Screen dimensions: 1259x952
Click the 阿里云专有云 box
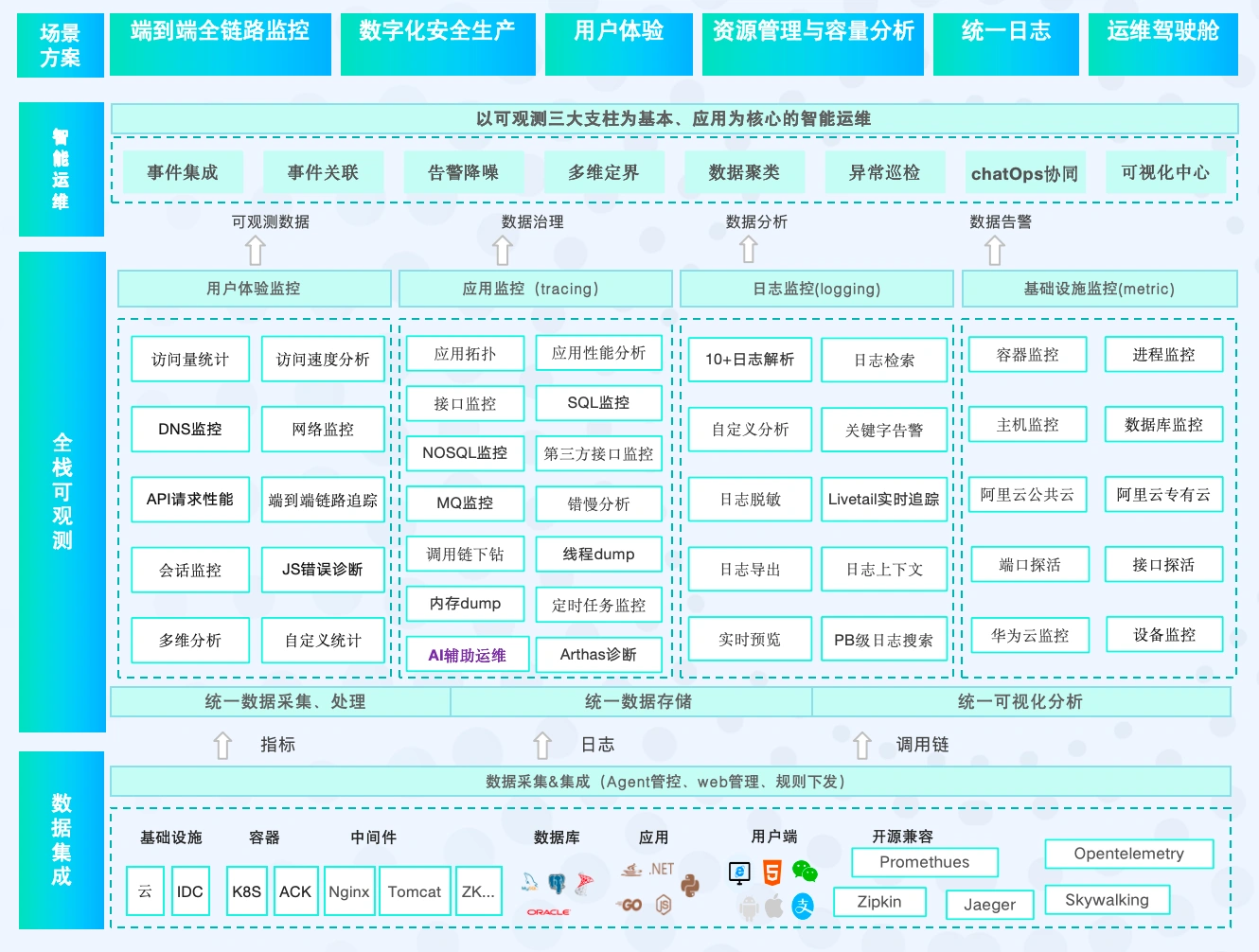[x=1163, y=495]
